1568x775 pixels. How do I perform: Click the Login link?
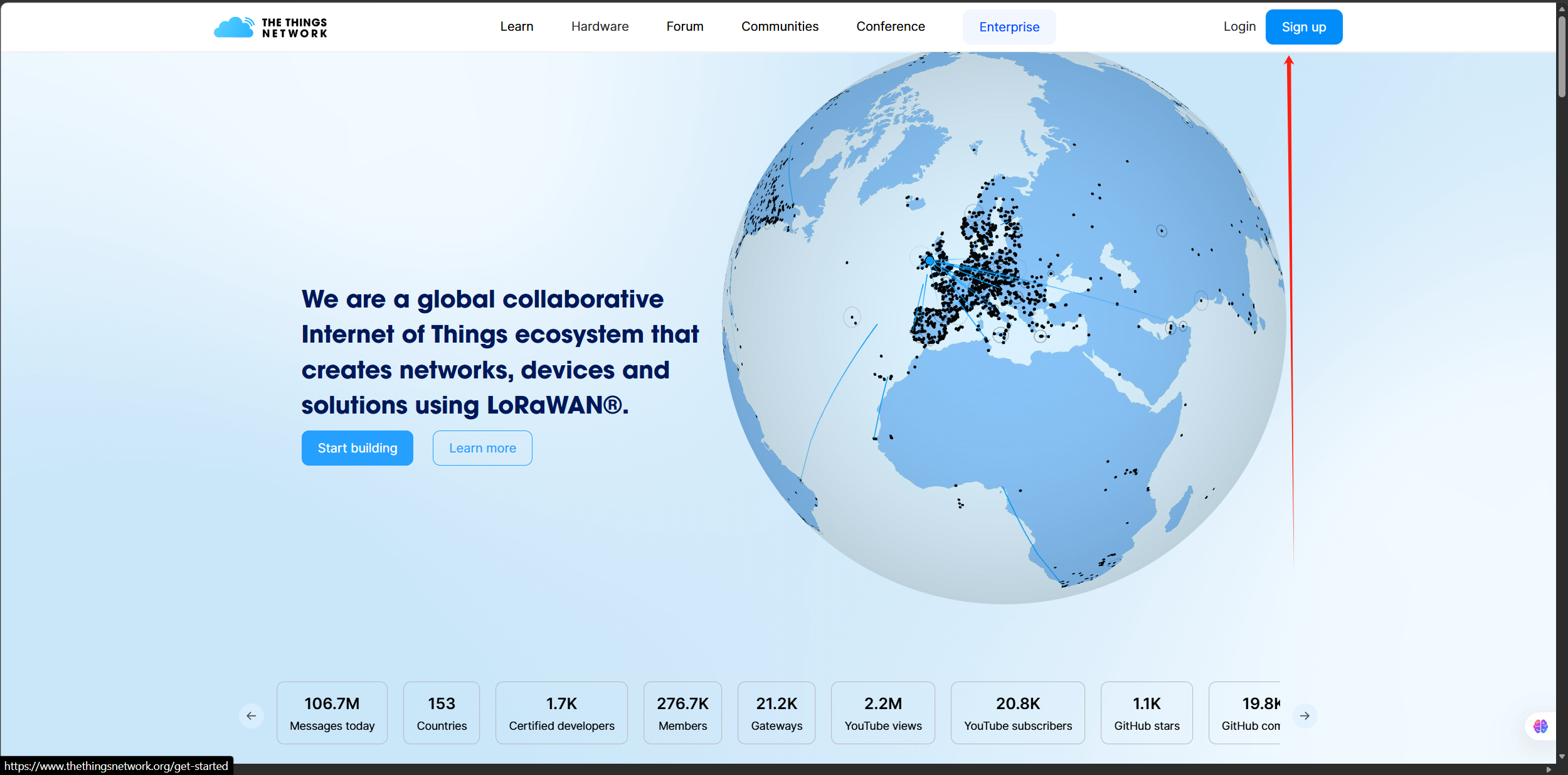pos(1239,26)
